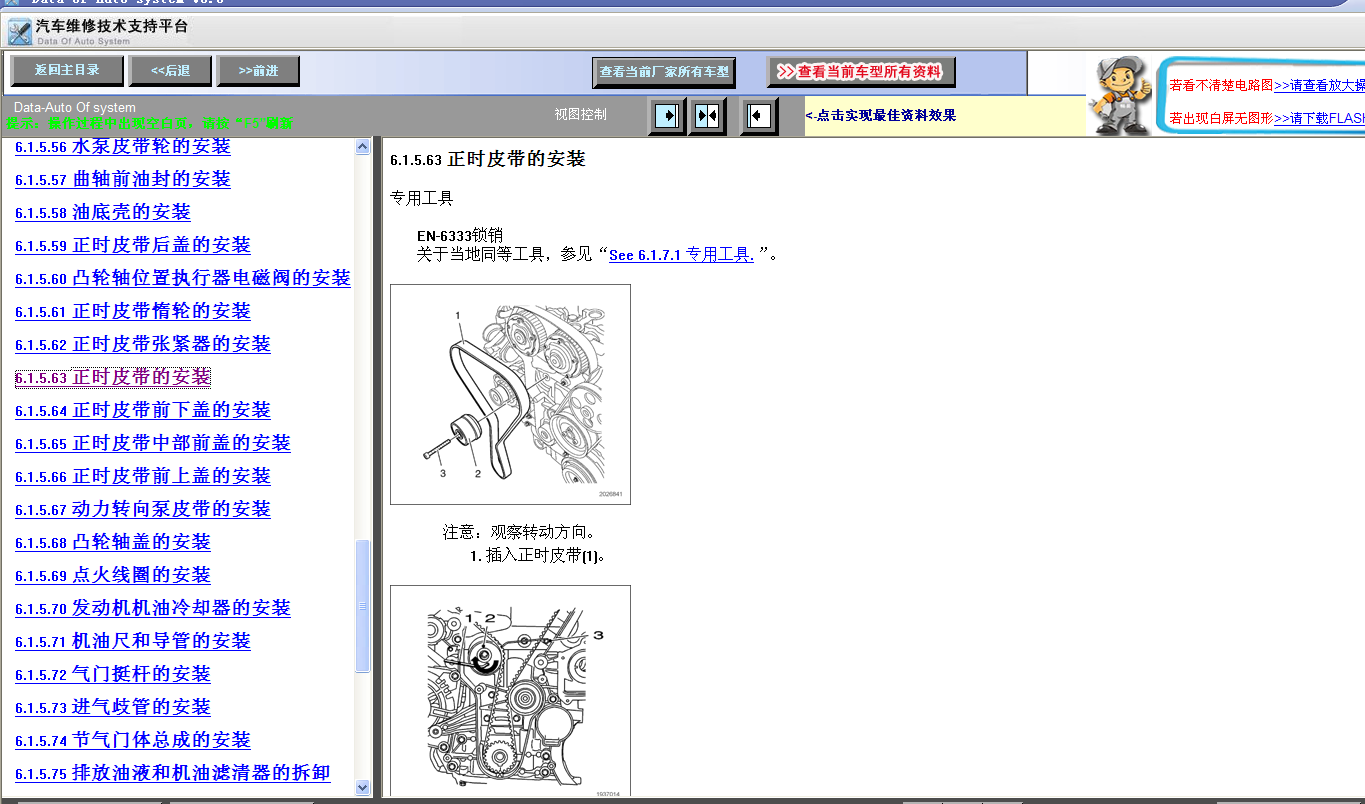Open 6.1.5.62 正时皮带张紧器的安装

(143, 344)
